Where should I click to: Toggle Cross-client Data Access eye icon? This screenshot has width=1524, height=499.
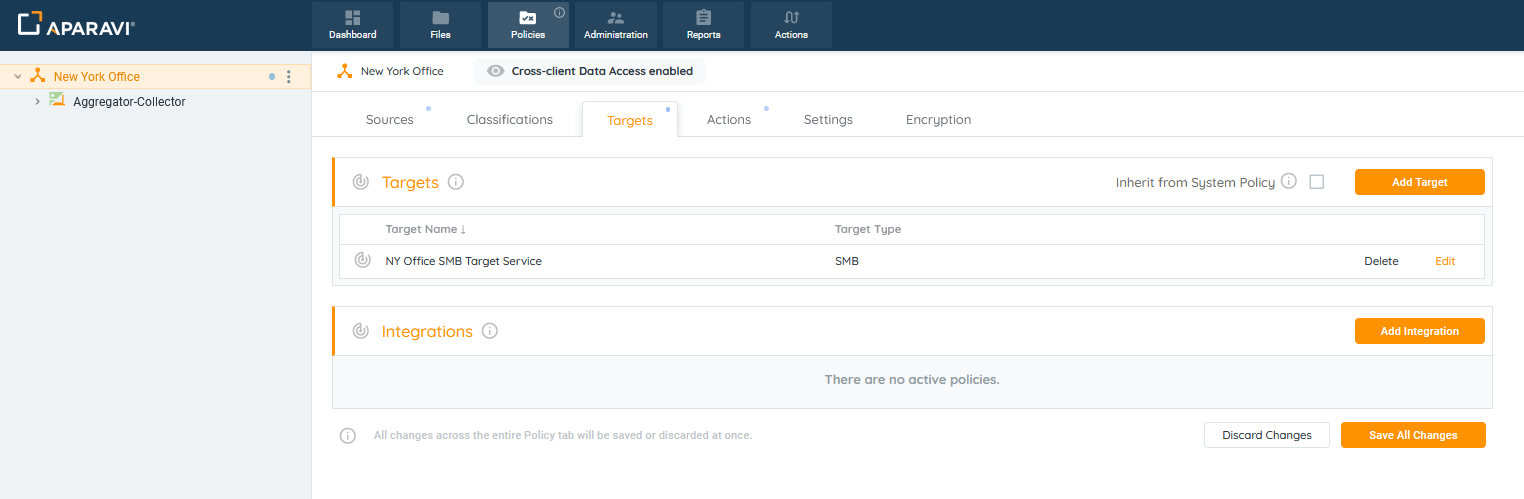pyautogui.click(x=495, y=71)
